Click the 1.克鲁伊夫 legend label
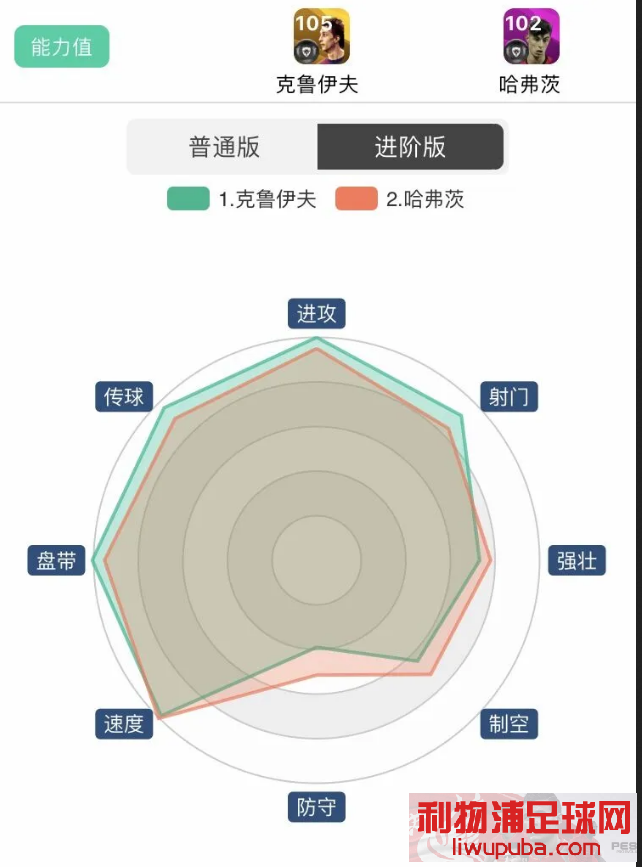 (268, 199)
